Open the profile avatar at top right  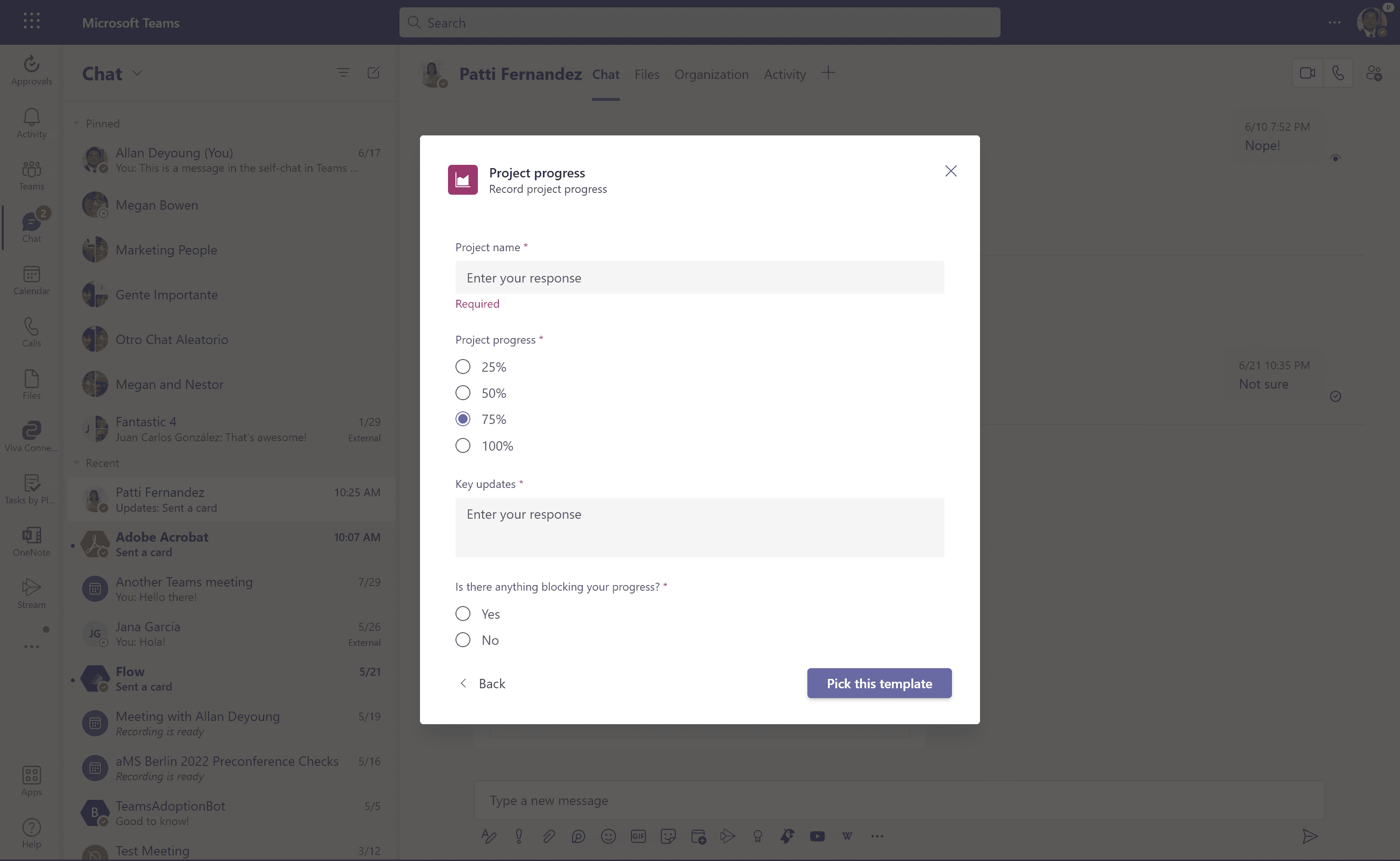1372,22
